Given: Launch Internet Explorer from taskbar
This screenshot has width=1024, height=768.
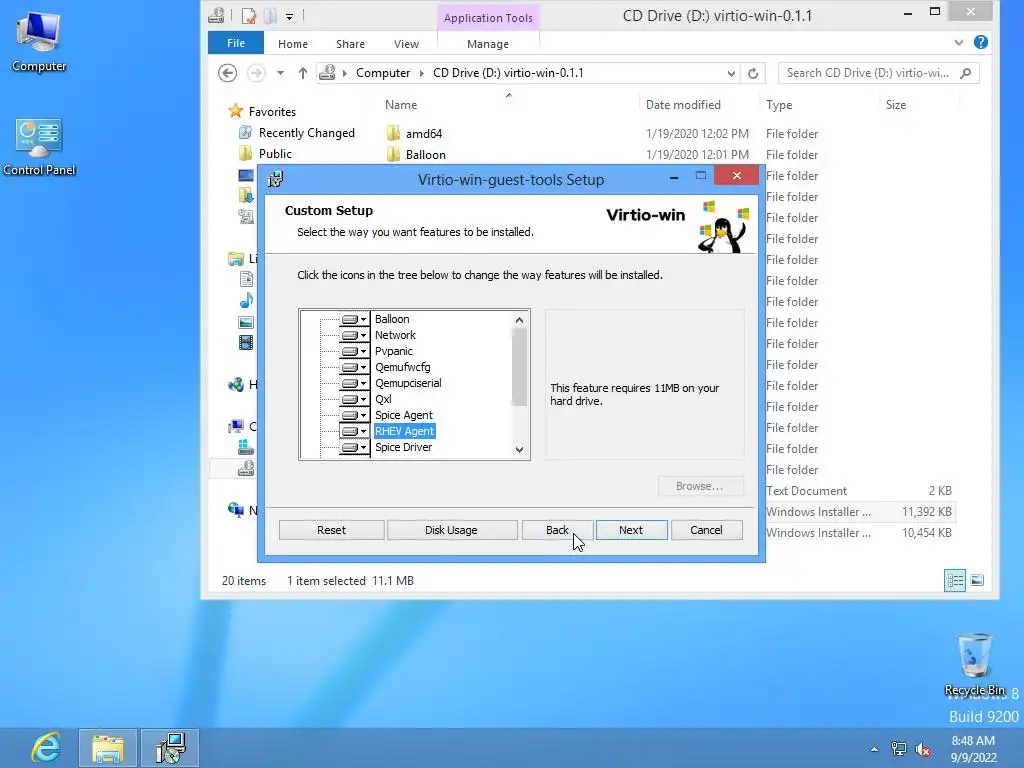Looking at the screenshot, I should (45, 748).
